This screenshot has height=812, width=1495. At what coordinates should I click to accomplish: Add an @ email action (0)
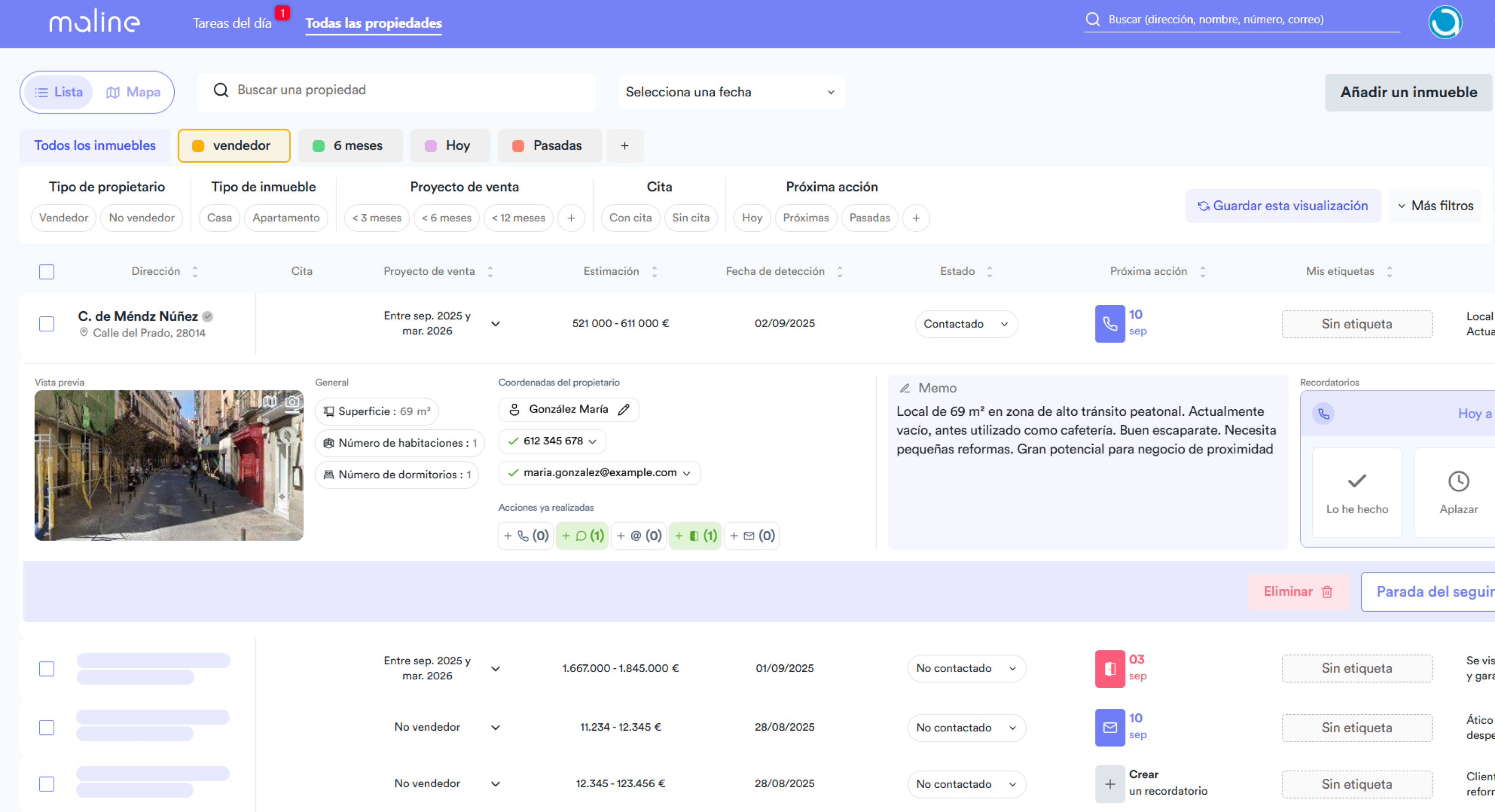click(638, 536)
